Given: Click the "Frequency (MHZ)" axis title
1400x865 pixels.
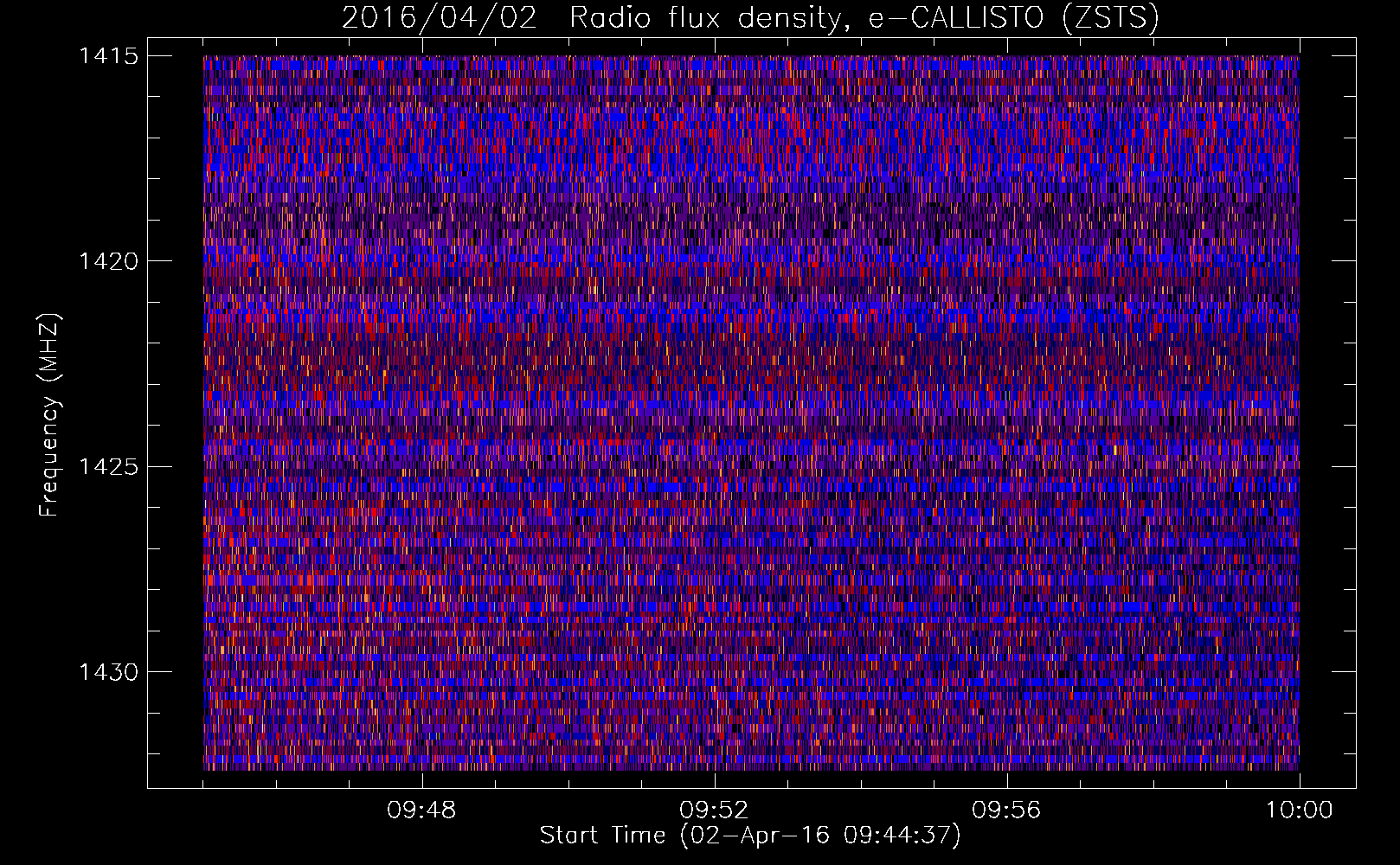Looking at the screenshot, I should coord(49,415).
